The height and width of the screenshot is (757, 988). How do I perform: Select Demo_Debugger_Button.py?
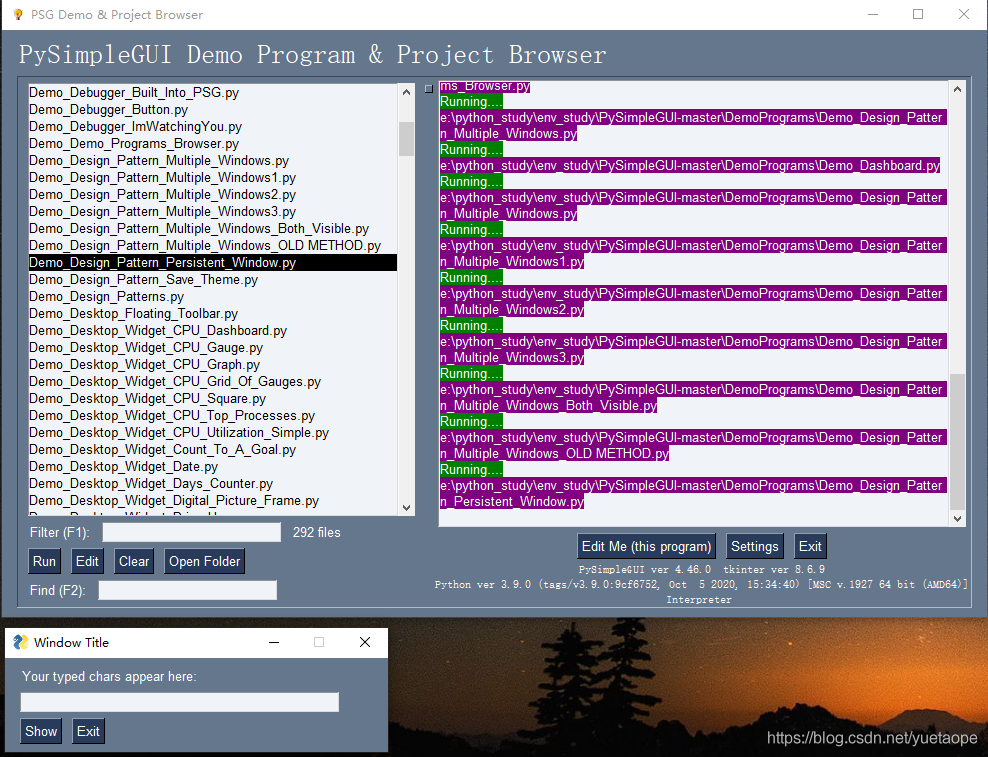(x=213, y=110)
